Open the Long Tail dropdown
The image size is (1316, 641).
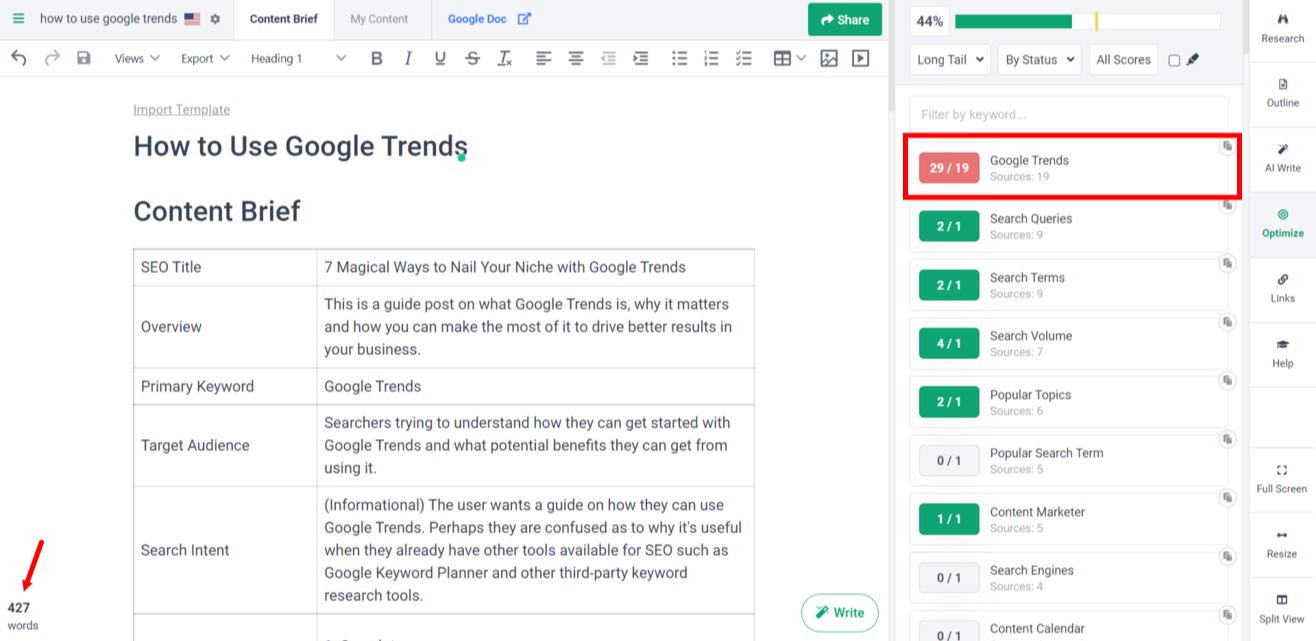(948, 59)
